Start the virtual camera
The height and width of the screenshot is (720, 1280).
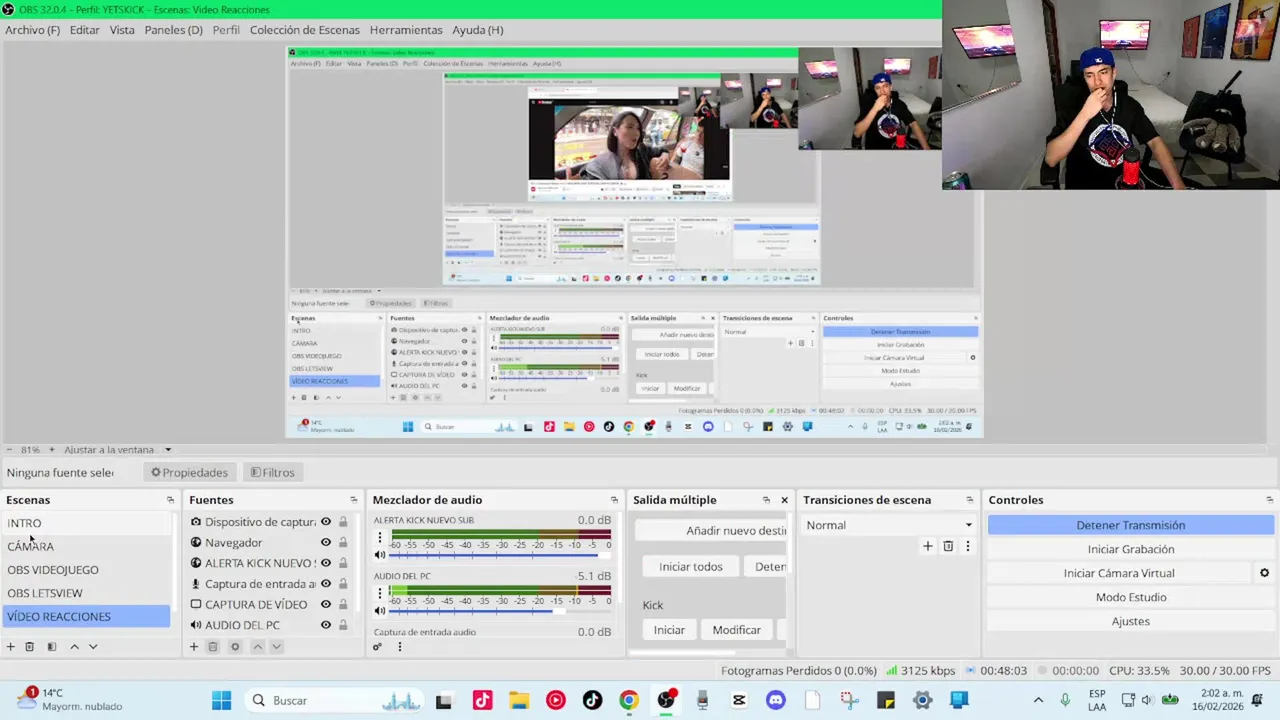point(1119,573)
